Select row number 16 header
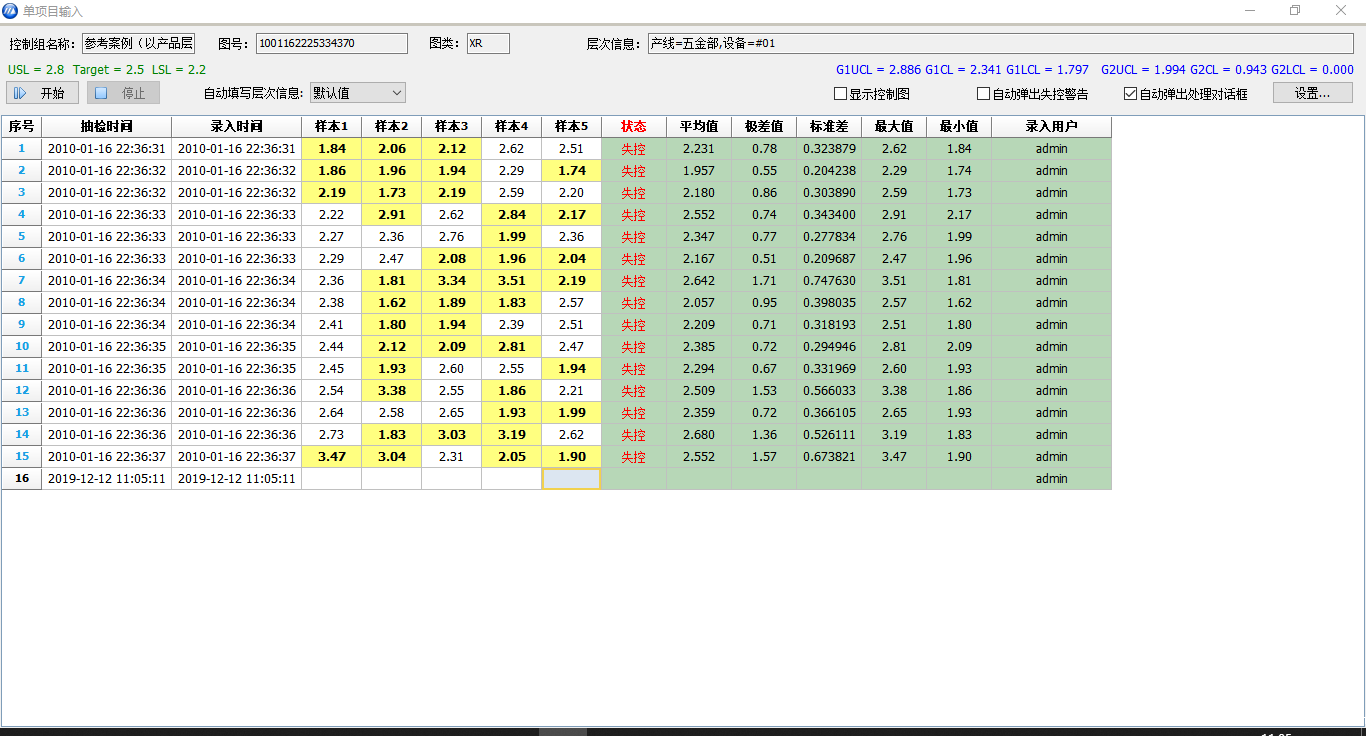 [x=21, y=479]
